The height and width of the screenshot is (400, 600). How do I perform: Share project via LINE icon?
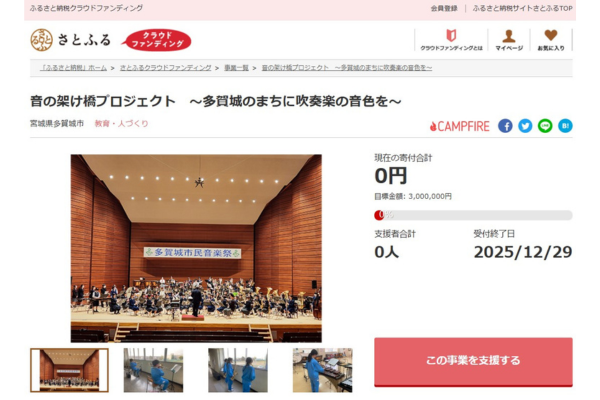click(x=545, y=126)
